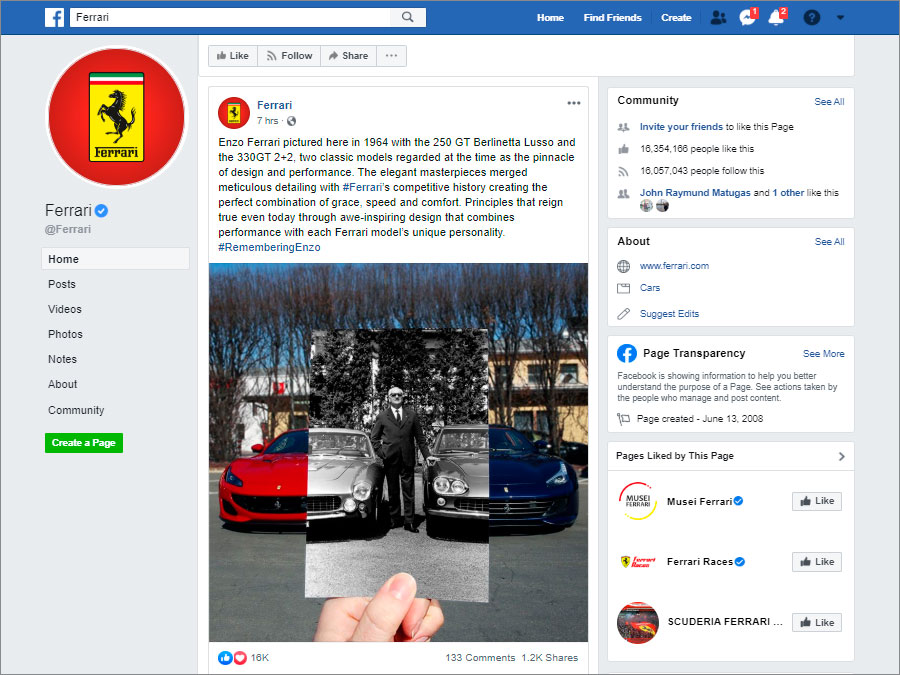900x675 pixels.
Task: Click the Facebook icon in Page Transparency
Action: [x=627, y=354]
